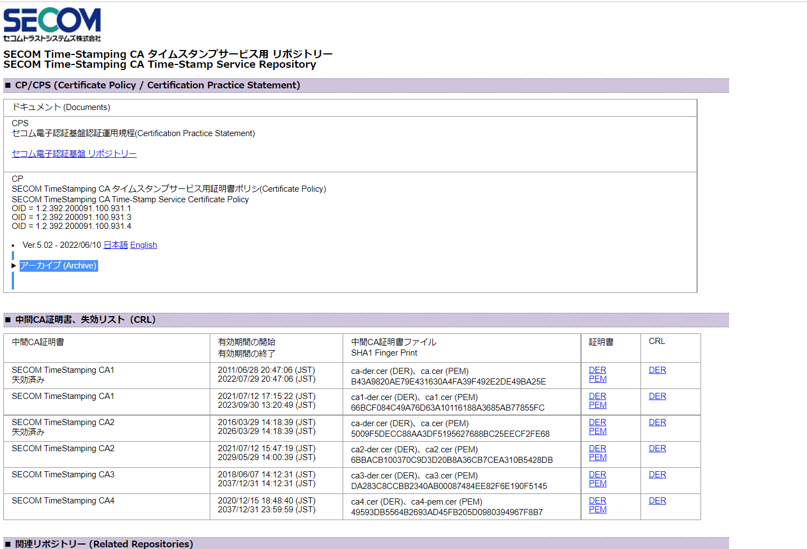Screen dimensions: 807x549
Task: Click the 2020/12/15 18:48:40 (JST) validity start
Action: (266, 501)
